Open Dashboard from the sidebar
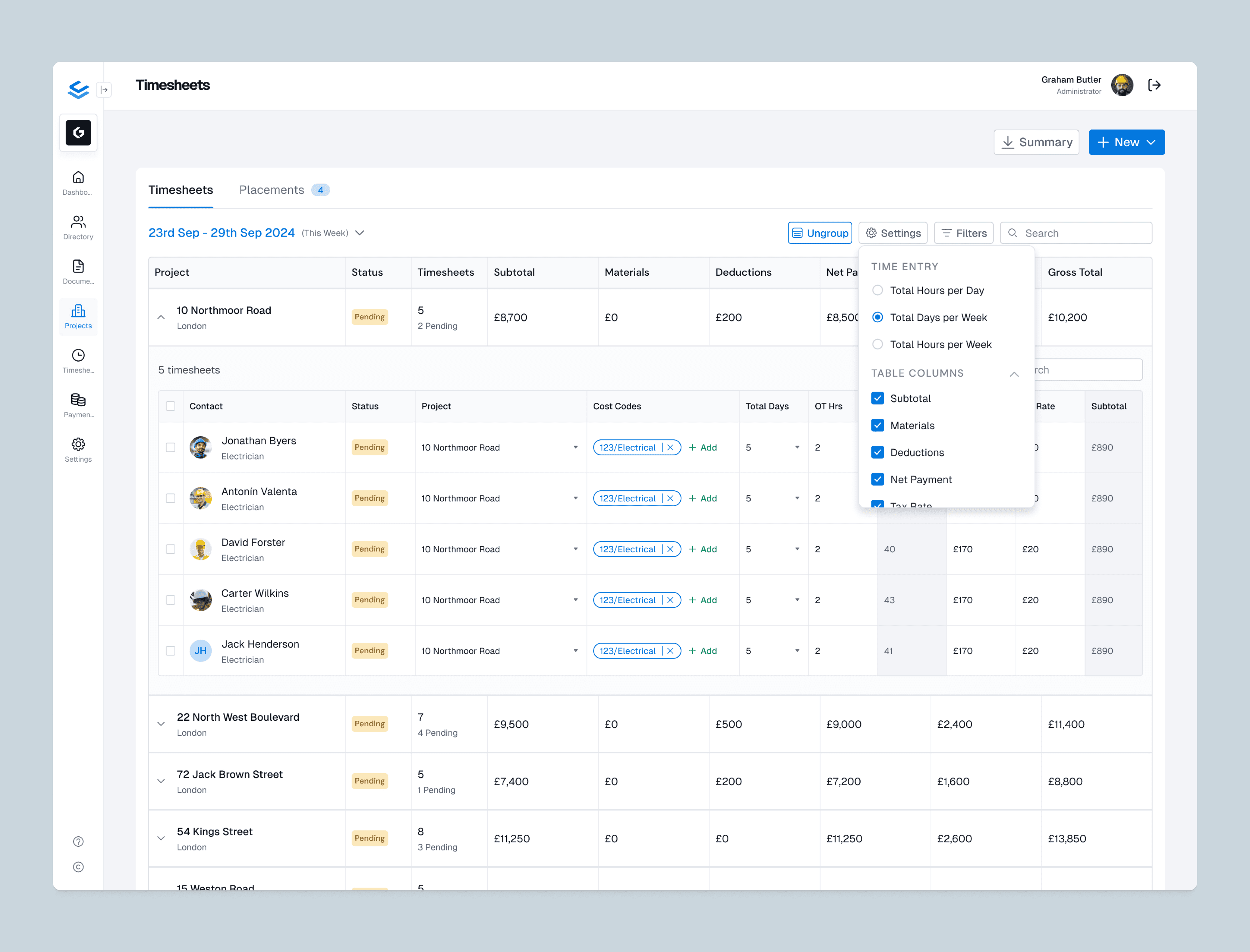 click(x=78, y=183)
